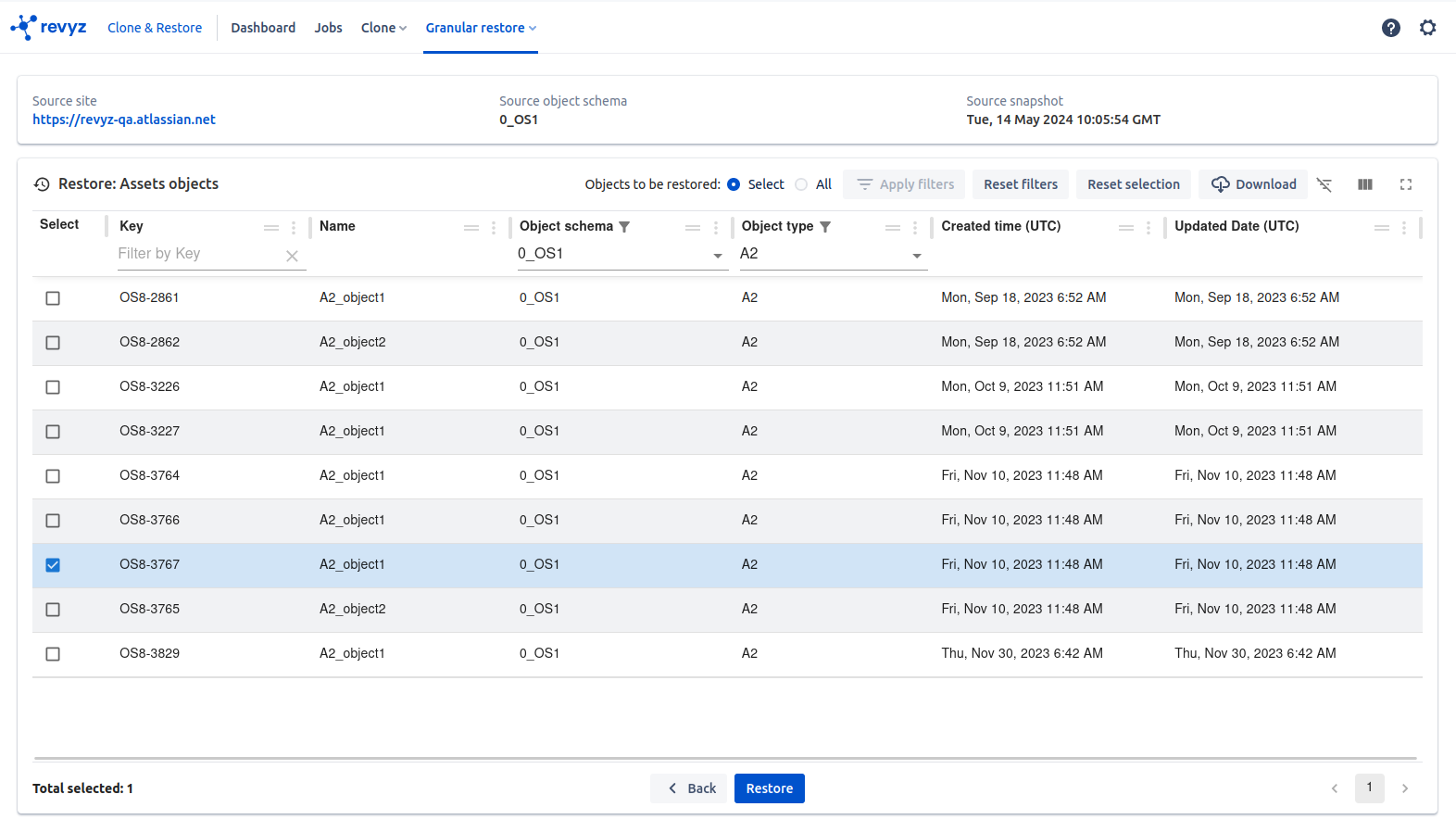Check the box for OS8-3766

point(53,521)
